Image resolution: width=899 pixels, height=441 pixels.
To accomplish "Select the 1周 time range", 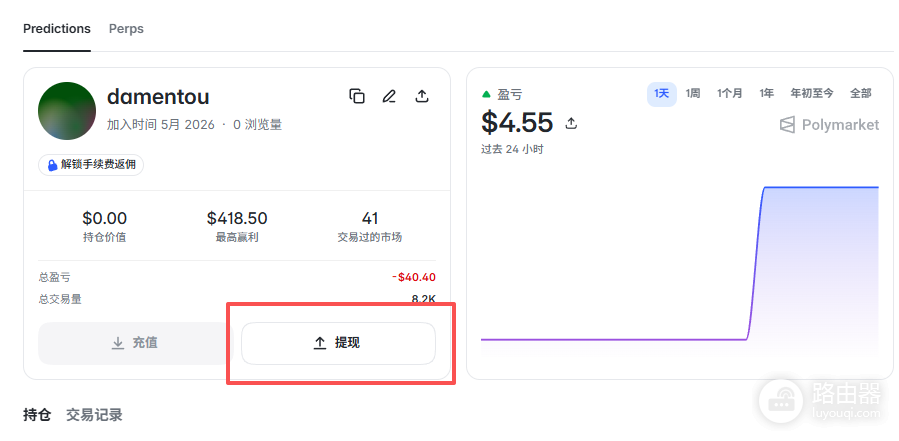I will click(693, 93).
